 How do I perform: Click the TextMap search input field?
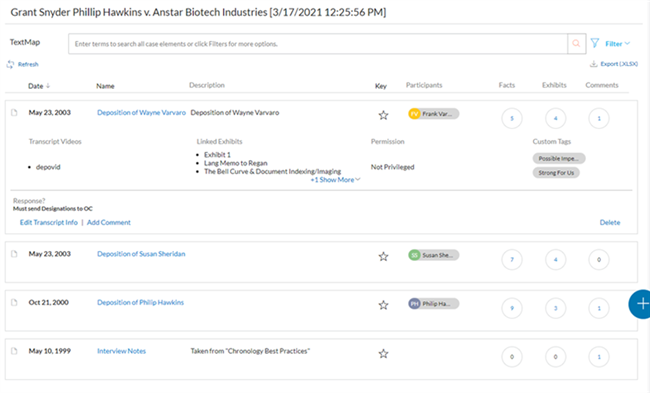(318, 44)
